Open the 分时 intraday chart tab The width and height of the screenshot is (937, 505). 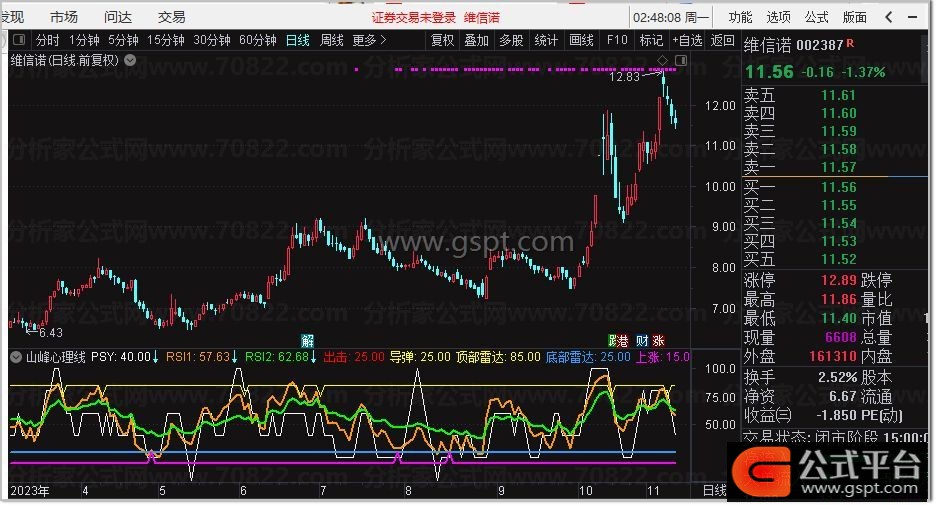(x=48, y=40)
